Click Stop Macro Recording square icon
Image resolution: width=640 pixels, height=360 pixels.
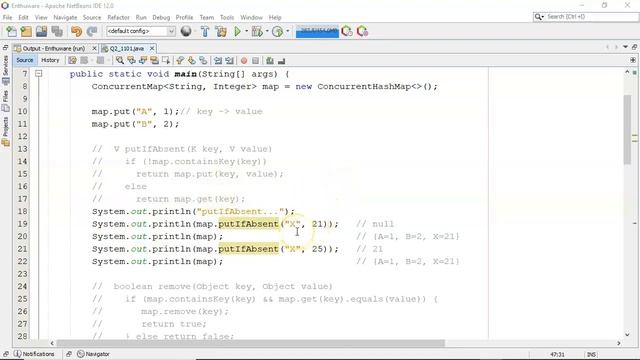point(256,60)
